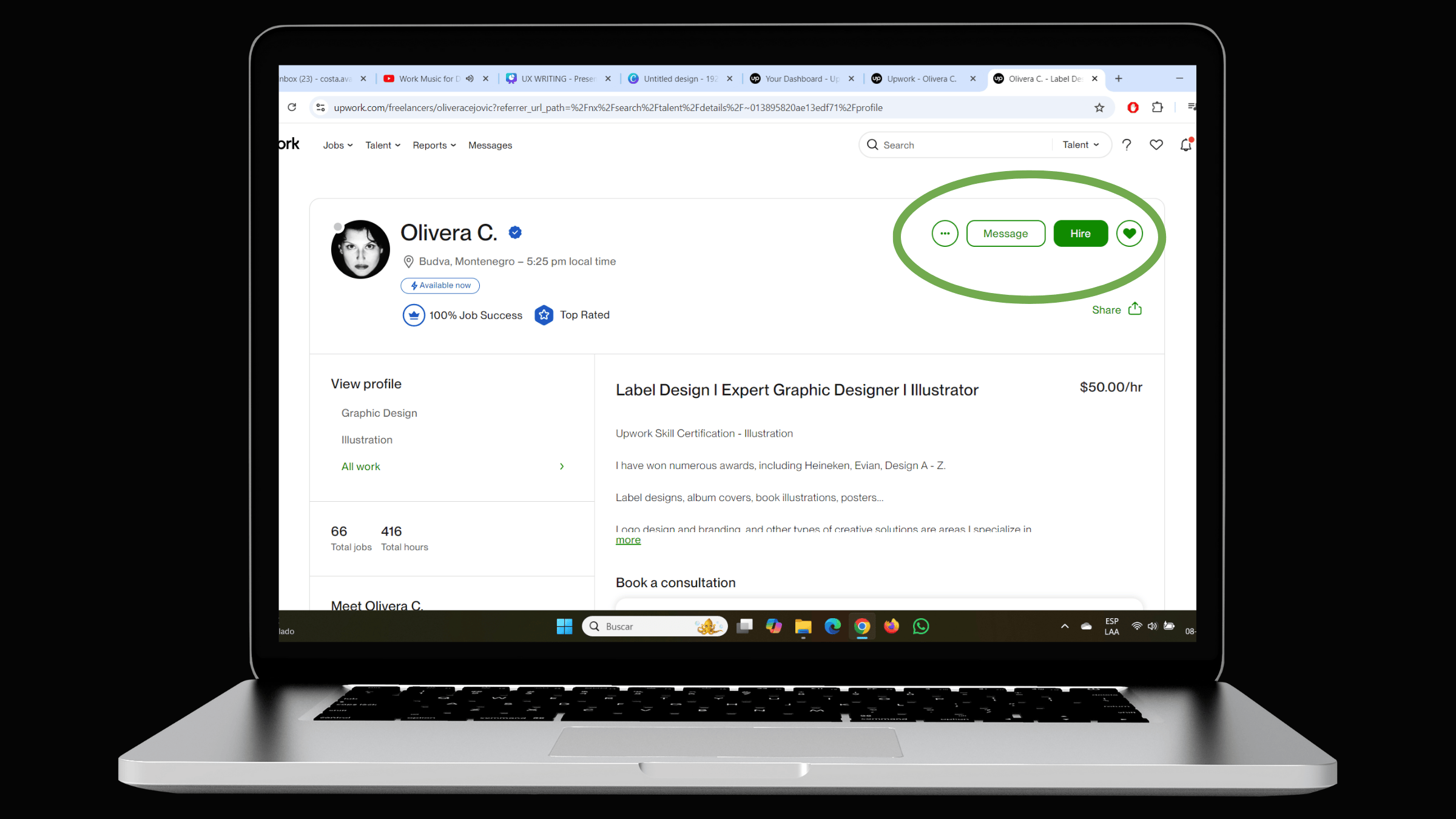
Task: Click the three-dots more options button
Action: [x=945, y=234]
